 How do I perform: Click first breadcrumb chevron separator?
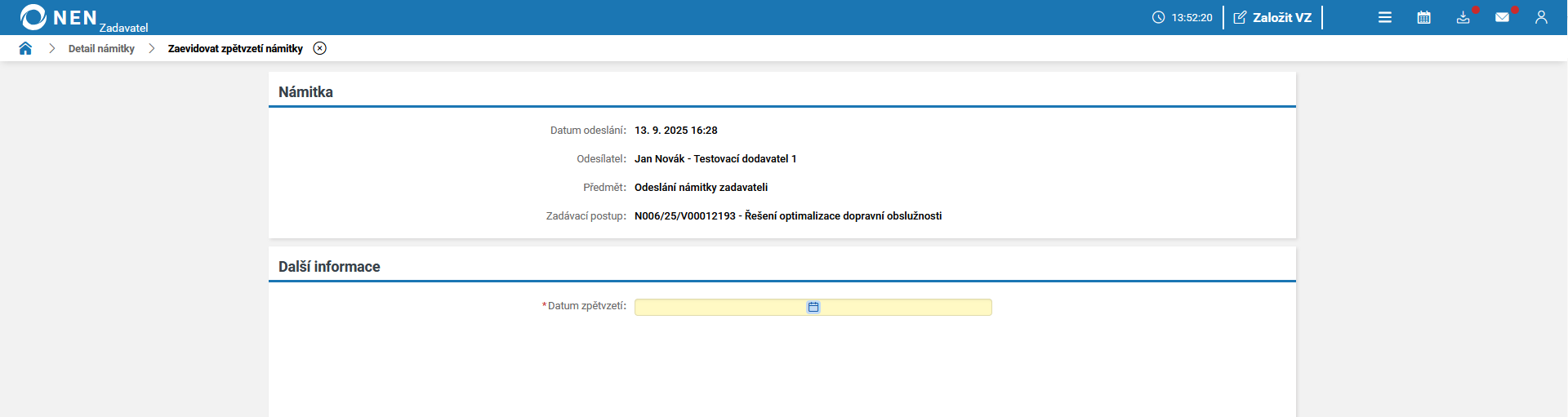click(52, 48)
